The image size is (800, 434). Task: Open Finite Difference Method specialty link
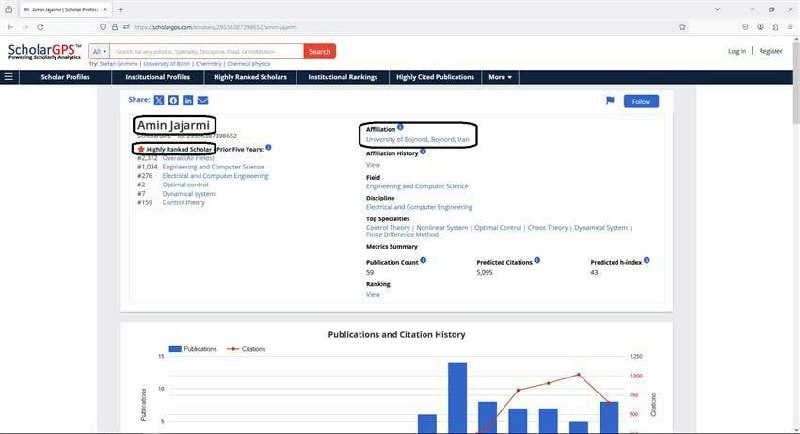[x=402, y=235]
